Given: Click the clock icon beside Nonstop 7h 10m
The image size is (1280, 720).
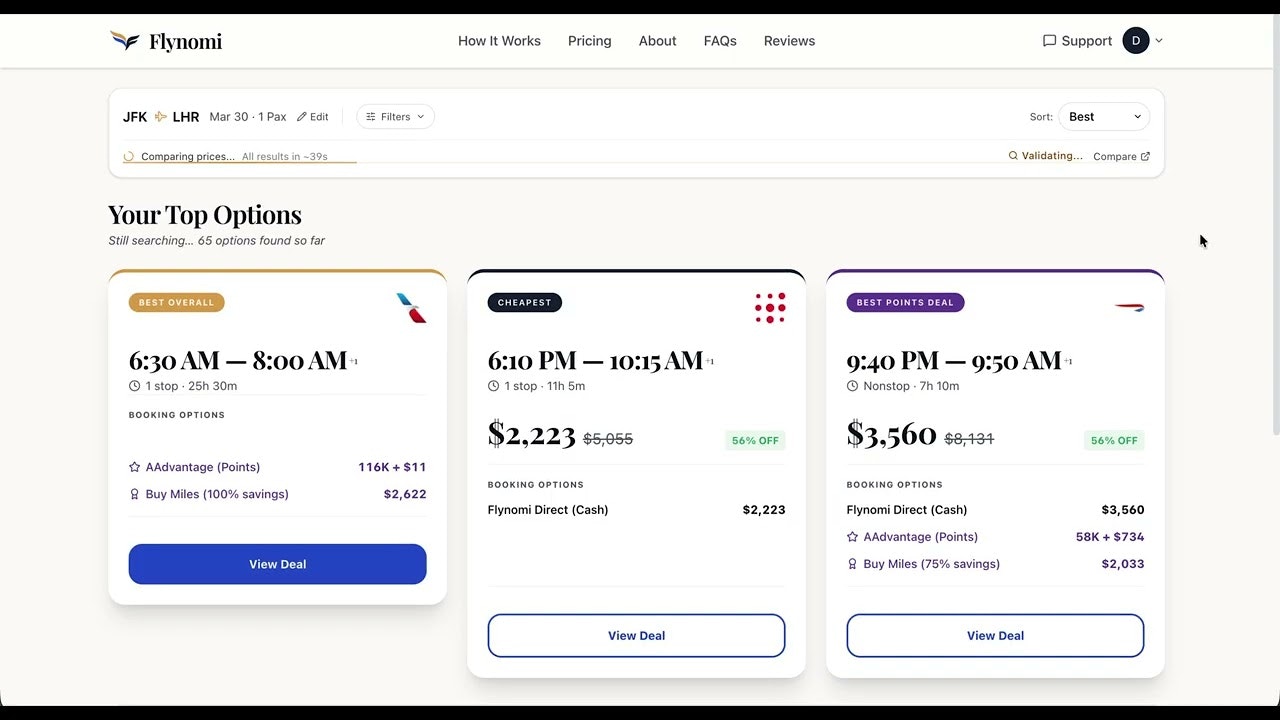Looking at the screenshot, I should (853, 386).
